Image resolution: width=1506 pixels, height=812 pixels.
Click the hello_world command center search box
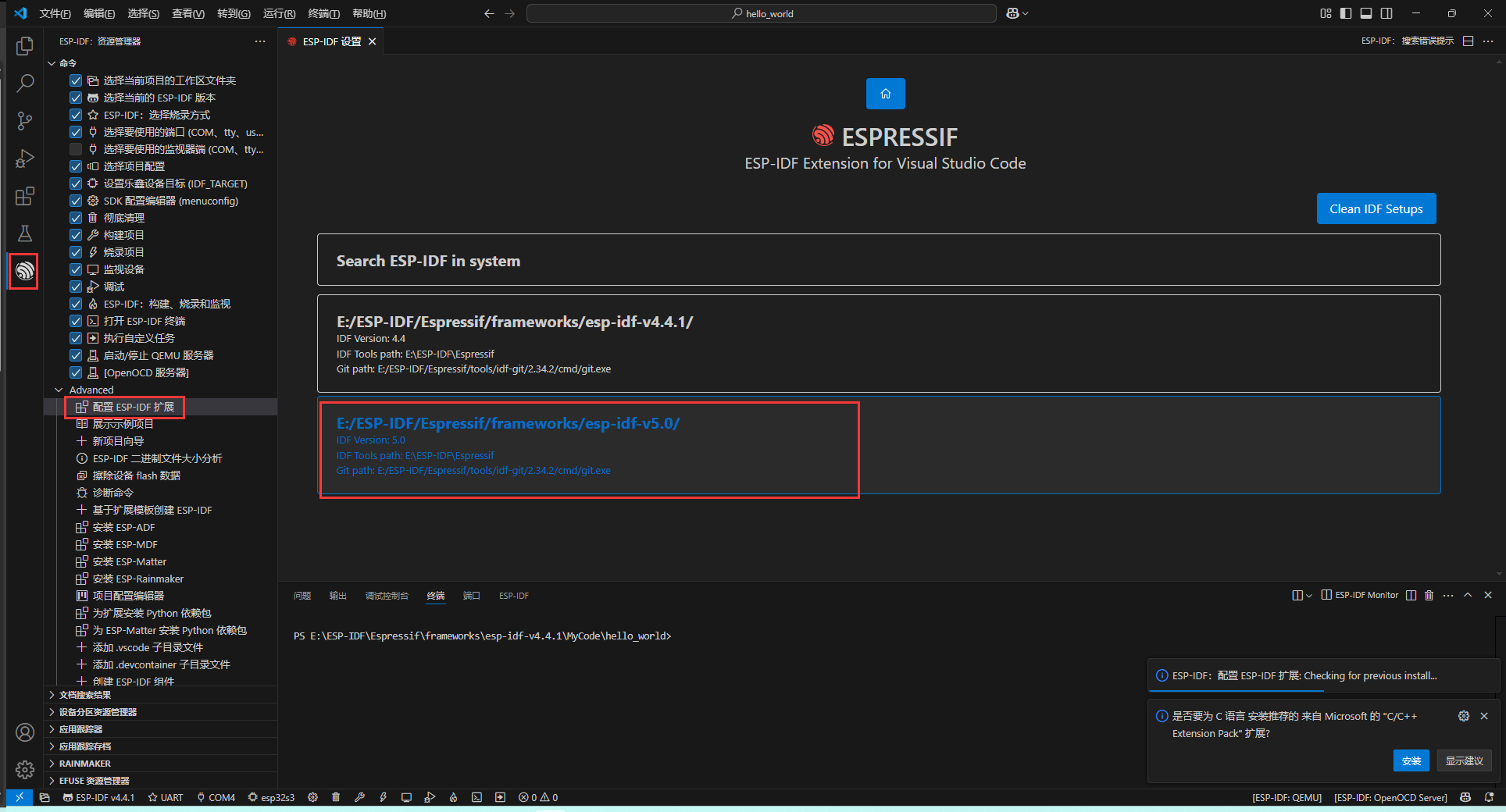[762, 13]
